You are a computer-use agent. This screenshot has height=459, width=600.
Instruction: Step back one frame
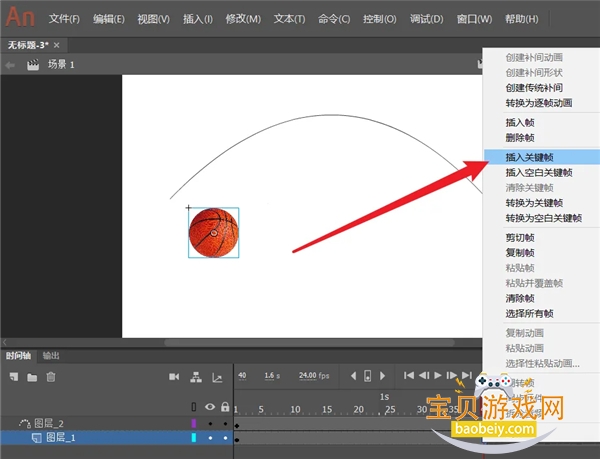coord(424,376)
